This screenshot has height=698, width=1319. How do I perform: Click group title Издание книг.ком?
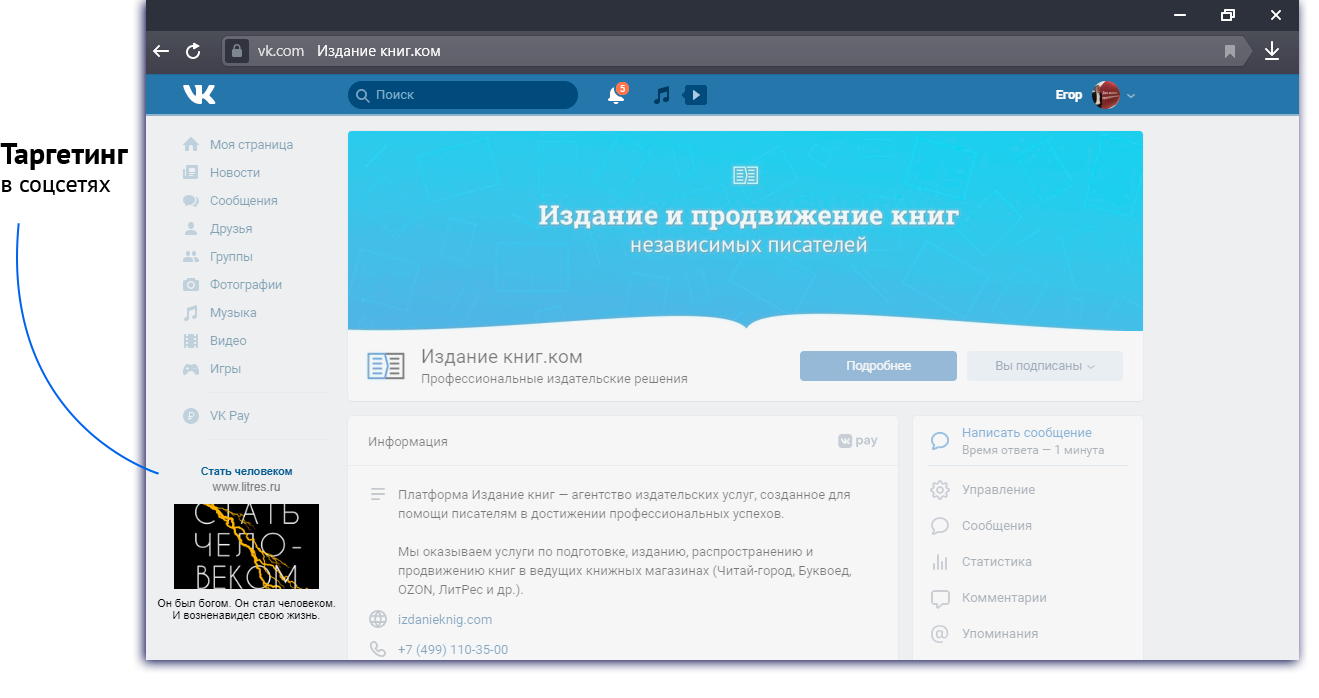(x=502, y=357)
